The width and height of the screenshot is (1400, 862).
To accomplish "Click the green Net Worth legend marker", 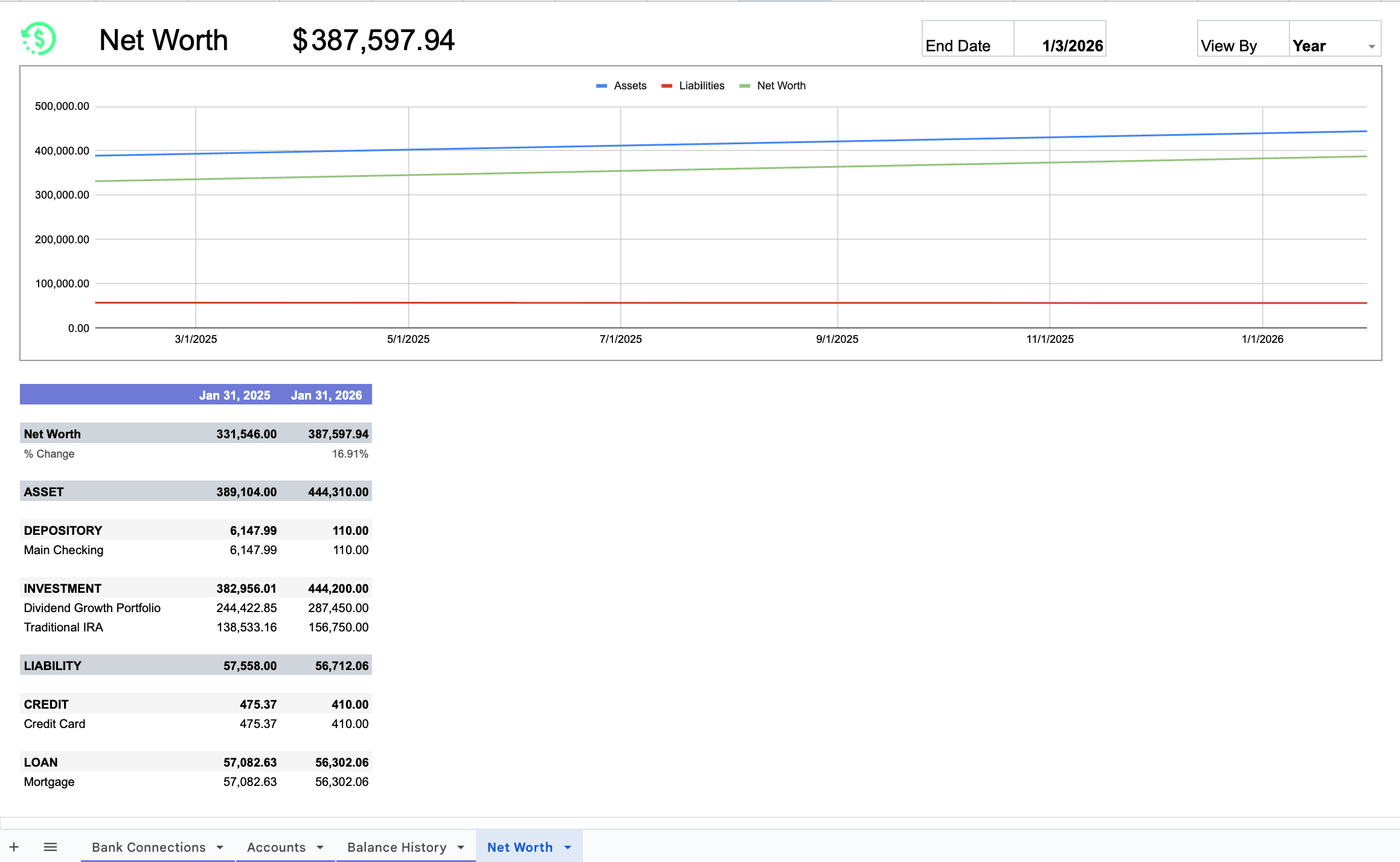I will (744, 86).
